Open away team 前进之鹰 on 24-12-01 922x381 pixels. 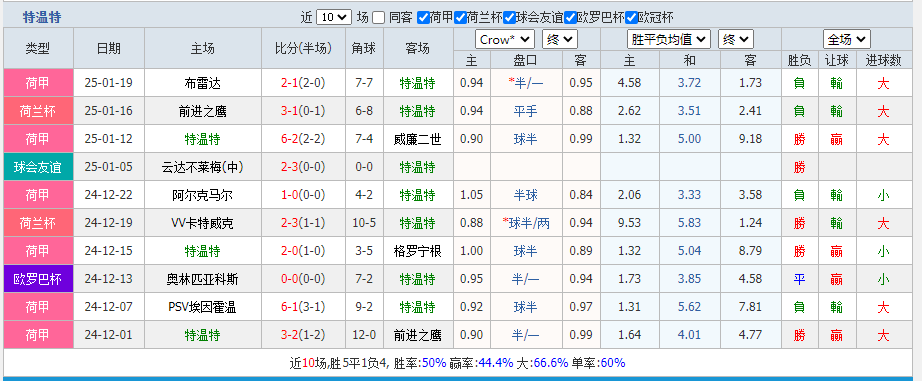coord(417,335)
